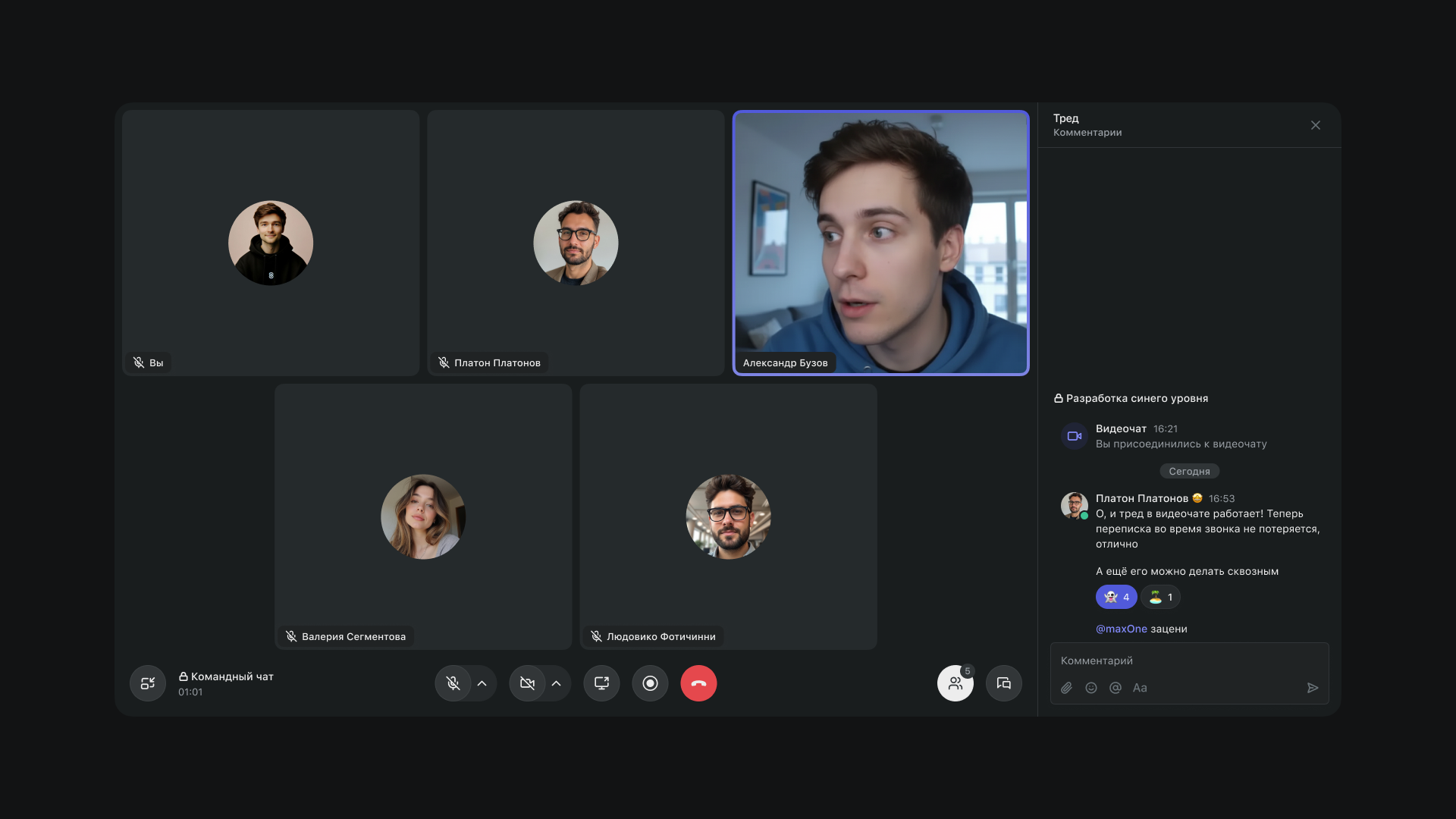Click the minimize video call window icon
Screen dimensions: 1456x819
click(x=148, y=683)
